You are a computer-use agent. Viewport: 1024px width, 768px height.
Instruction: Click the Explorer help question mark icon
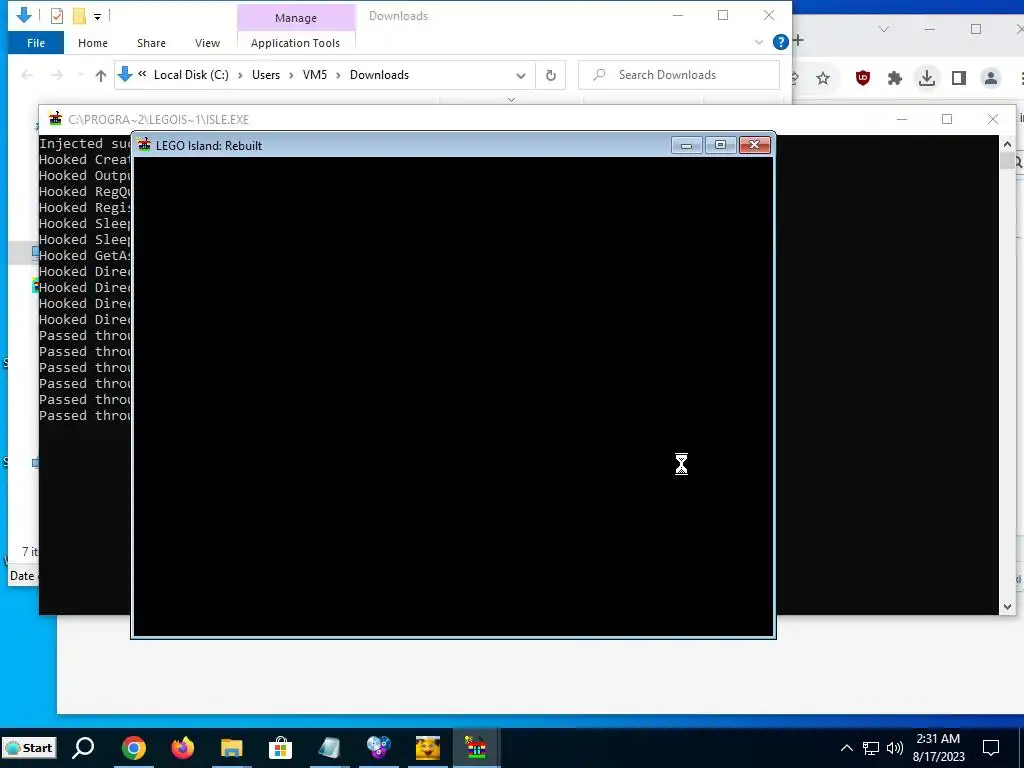click(x=780, y=42)
